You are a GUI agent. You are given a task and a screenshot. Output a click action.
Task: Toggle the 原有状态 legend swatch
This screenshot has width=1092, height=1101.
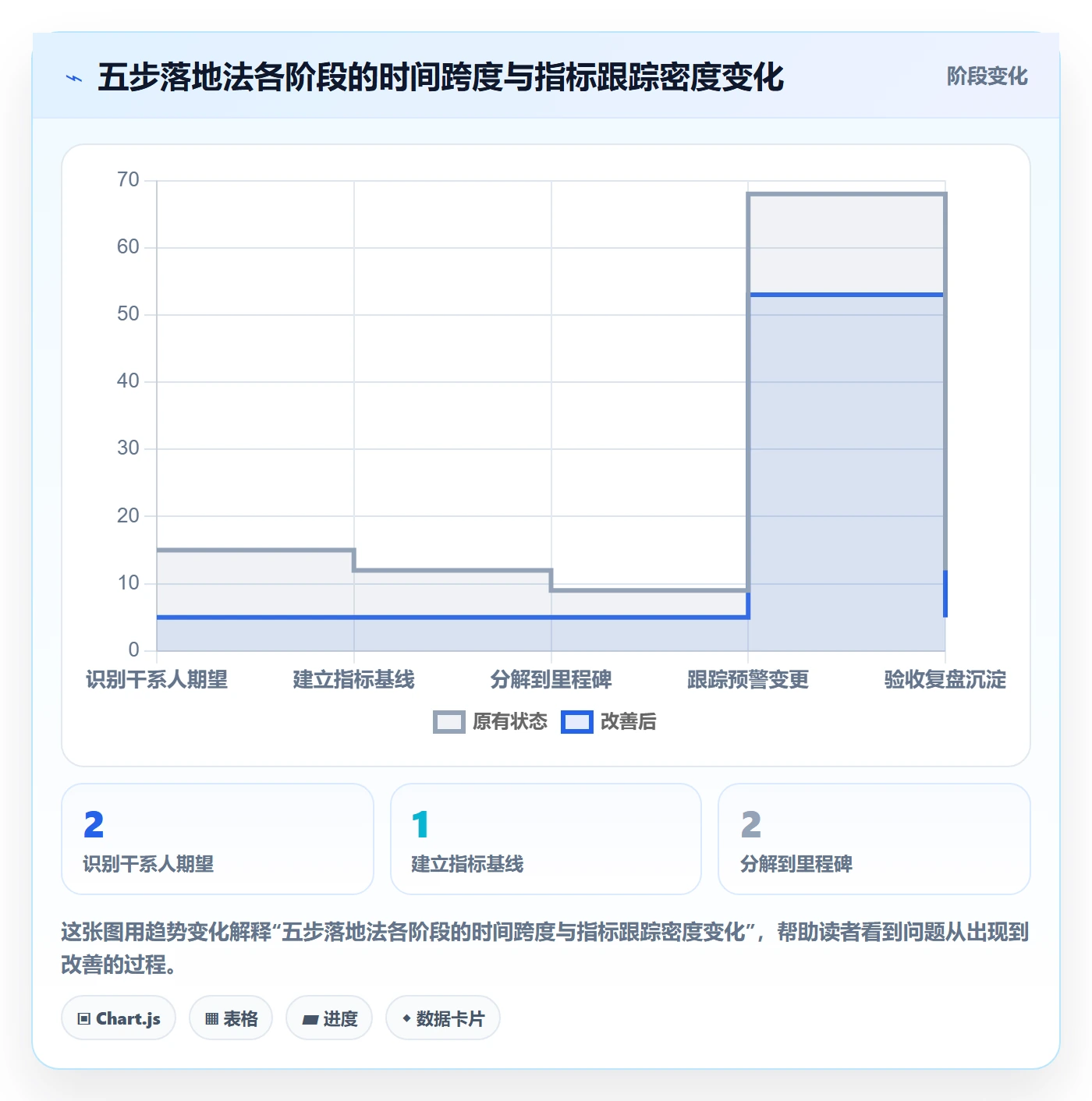(449, 722)
